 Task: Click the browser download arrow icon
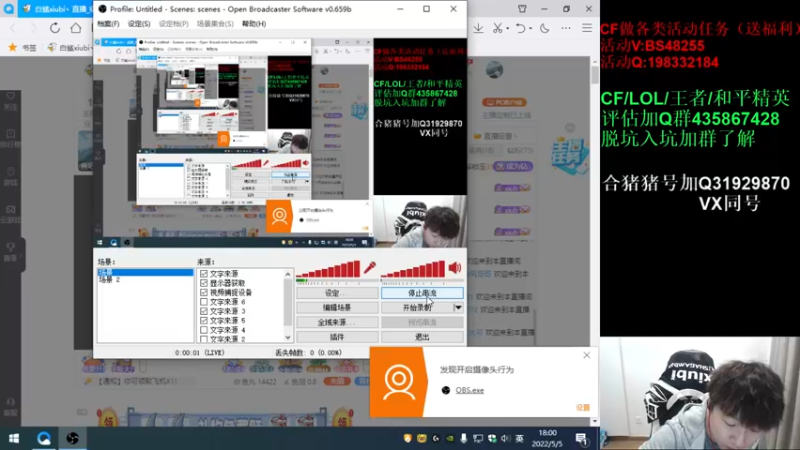478,29
